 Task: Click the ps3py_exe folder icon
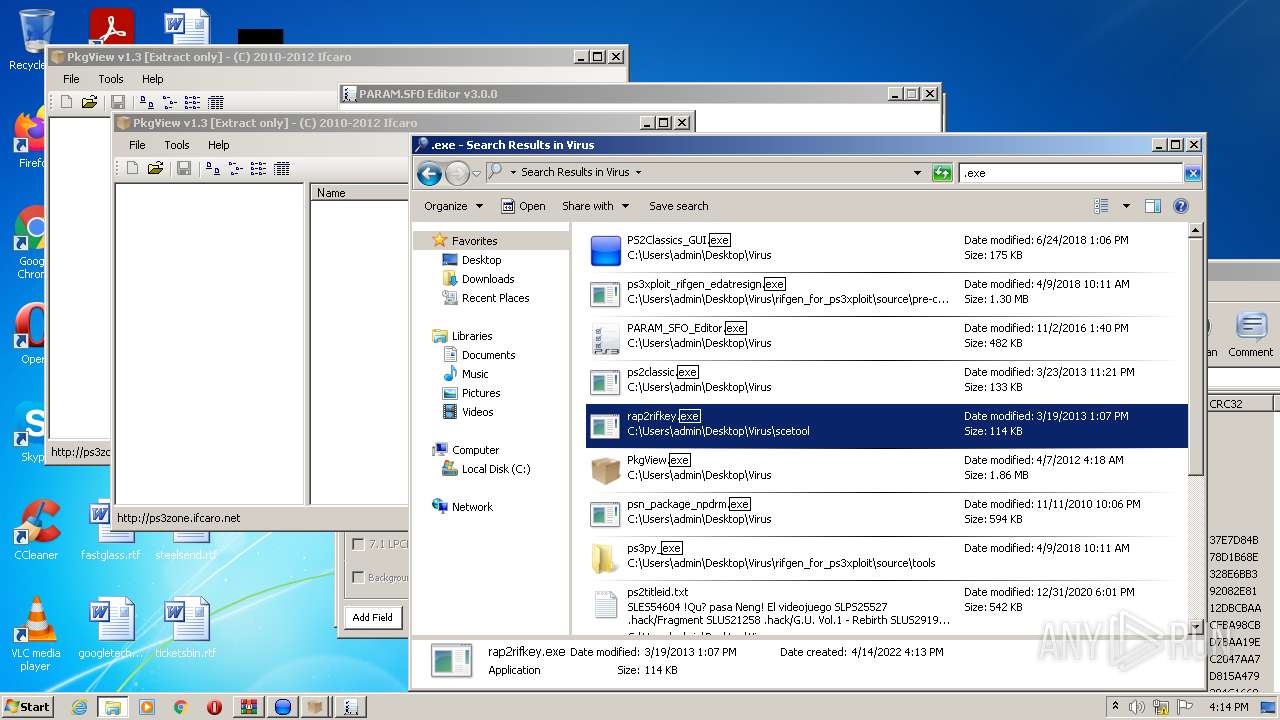(604, 558)
